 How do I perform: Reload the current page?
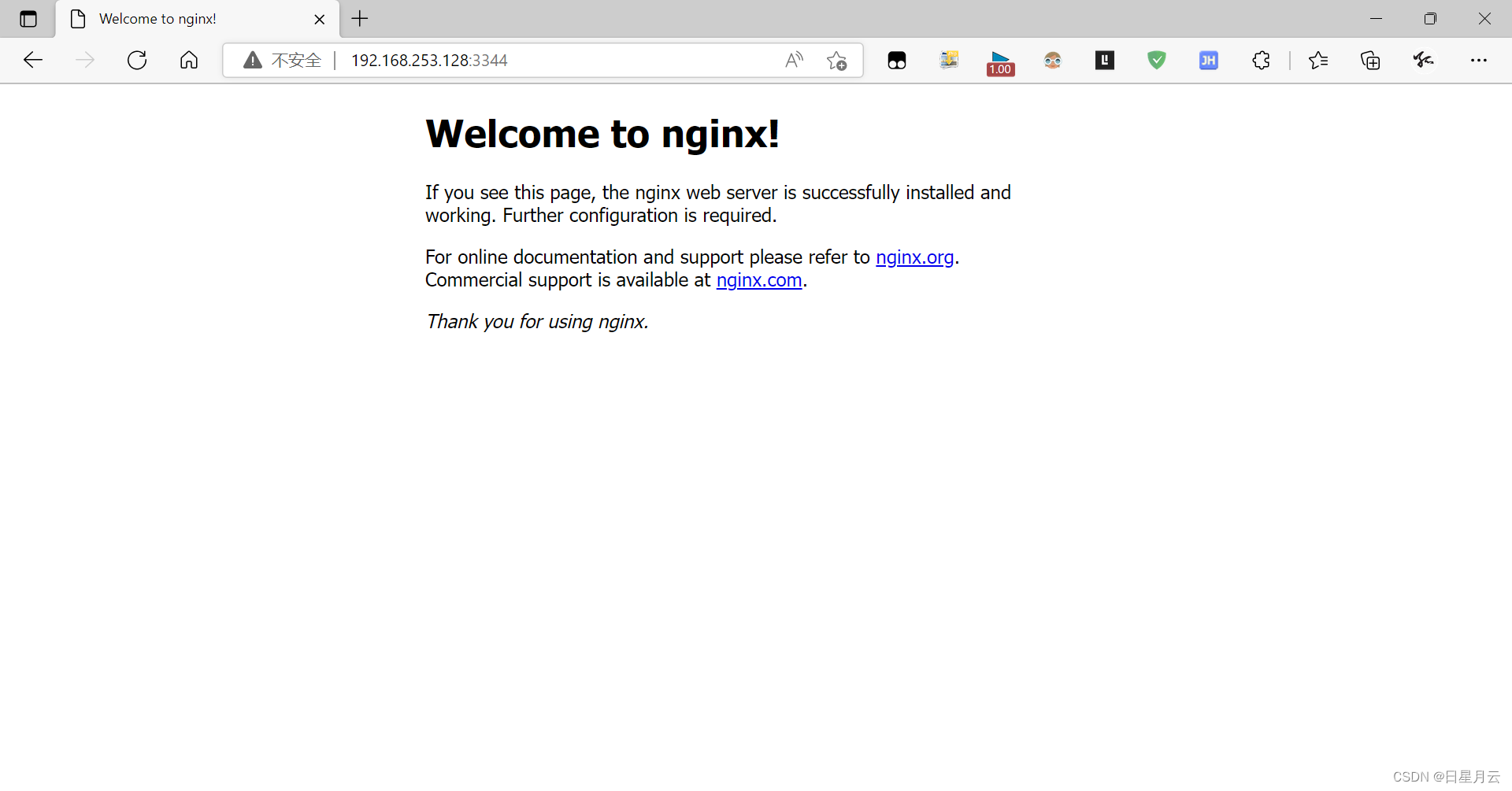136,60
